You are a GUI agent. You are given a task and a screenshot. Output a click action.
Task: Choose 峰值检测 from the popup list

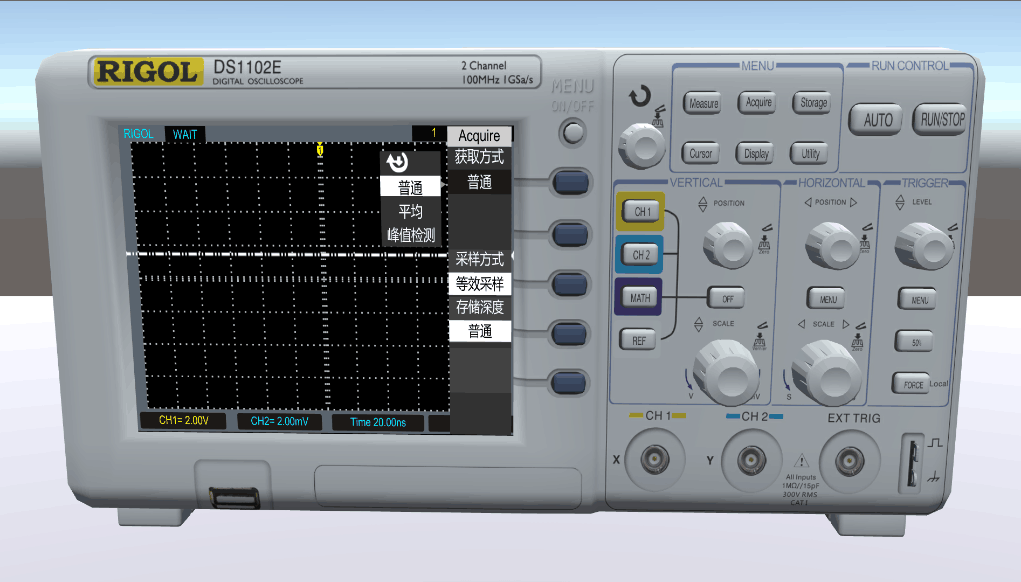pos(411,235)
